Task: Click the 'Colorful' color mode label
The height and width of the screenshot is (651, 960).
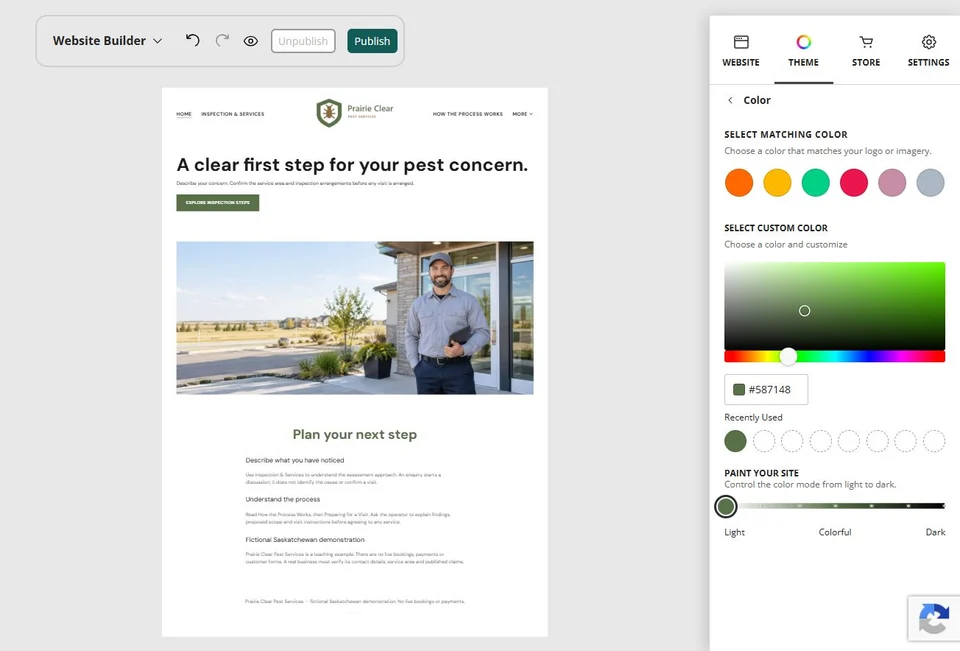Action: pos(834,532)
